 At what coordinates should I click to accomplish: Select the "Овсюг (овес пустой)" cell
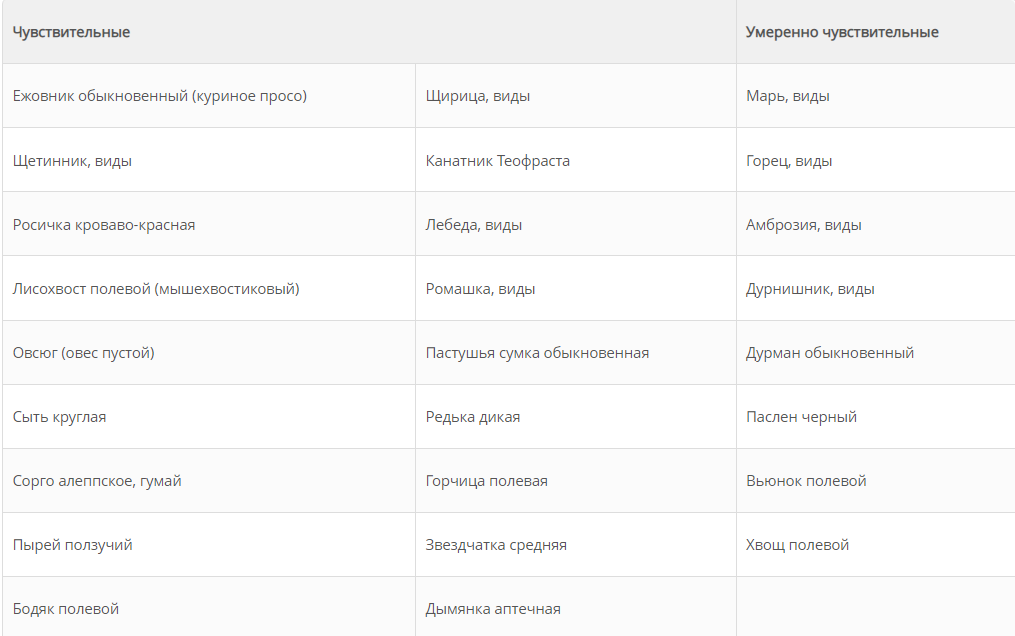(x=84, y=353)
